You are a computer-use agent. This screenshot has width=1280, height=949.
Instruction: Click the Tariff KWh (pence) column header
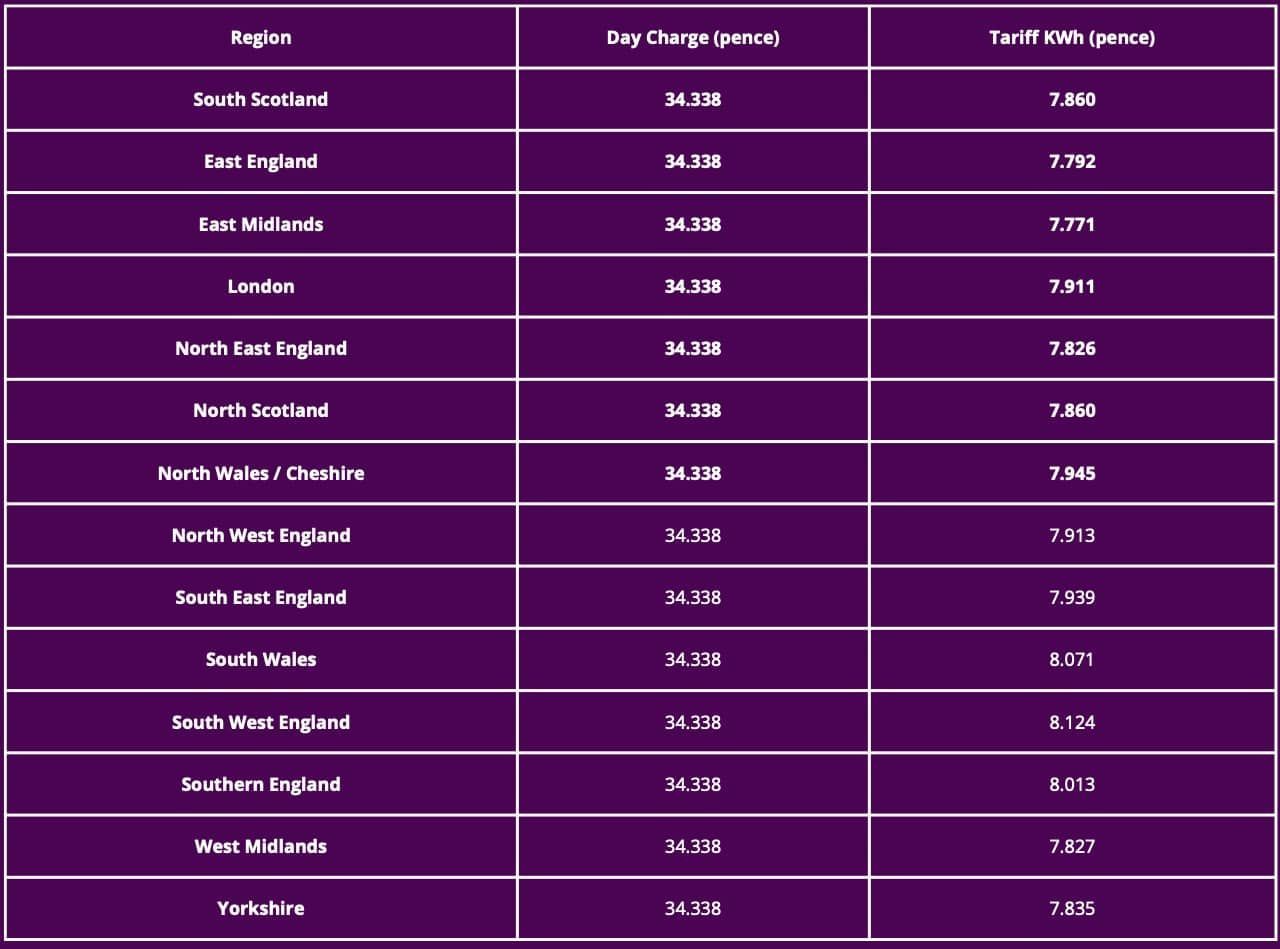click(1072, 38)
